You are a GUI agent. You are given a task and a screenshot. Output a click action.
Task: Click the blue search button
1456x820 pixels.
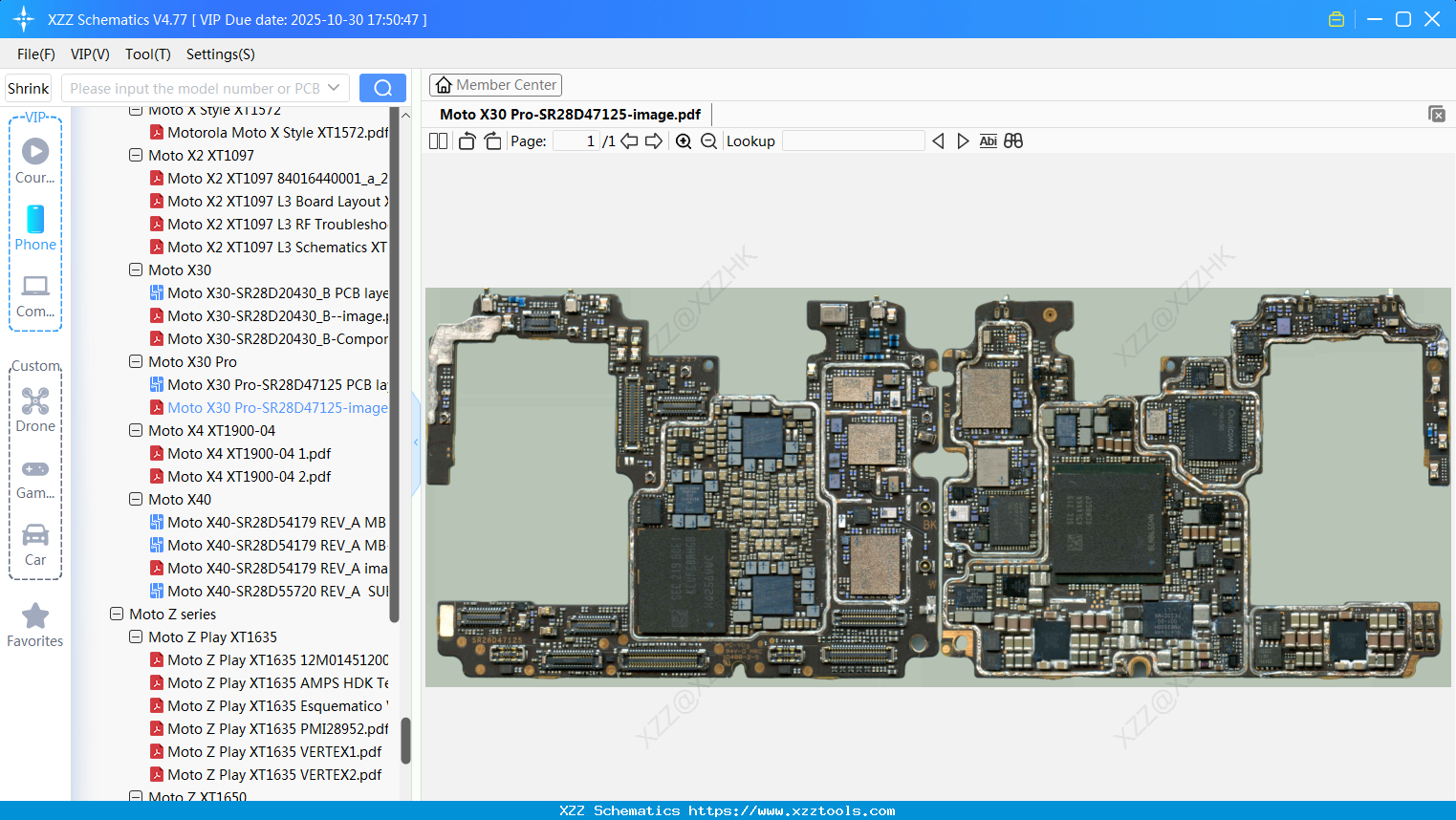point(382,88)
